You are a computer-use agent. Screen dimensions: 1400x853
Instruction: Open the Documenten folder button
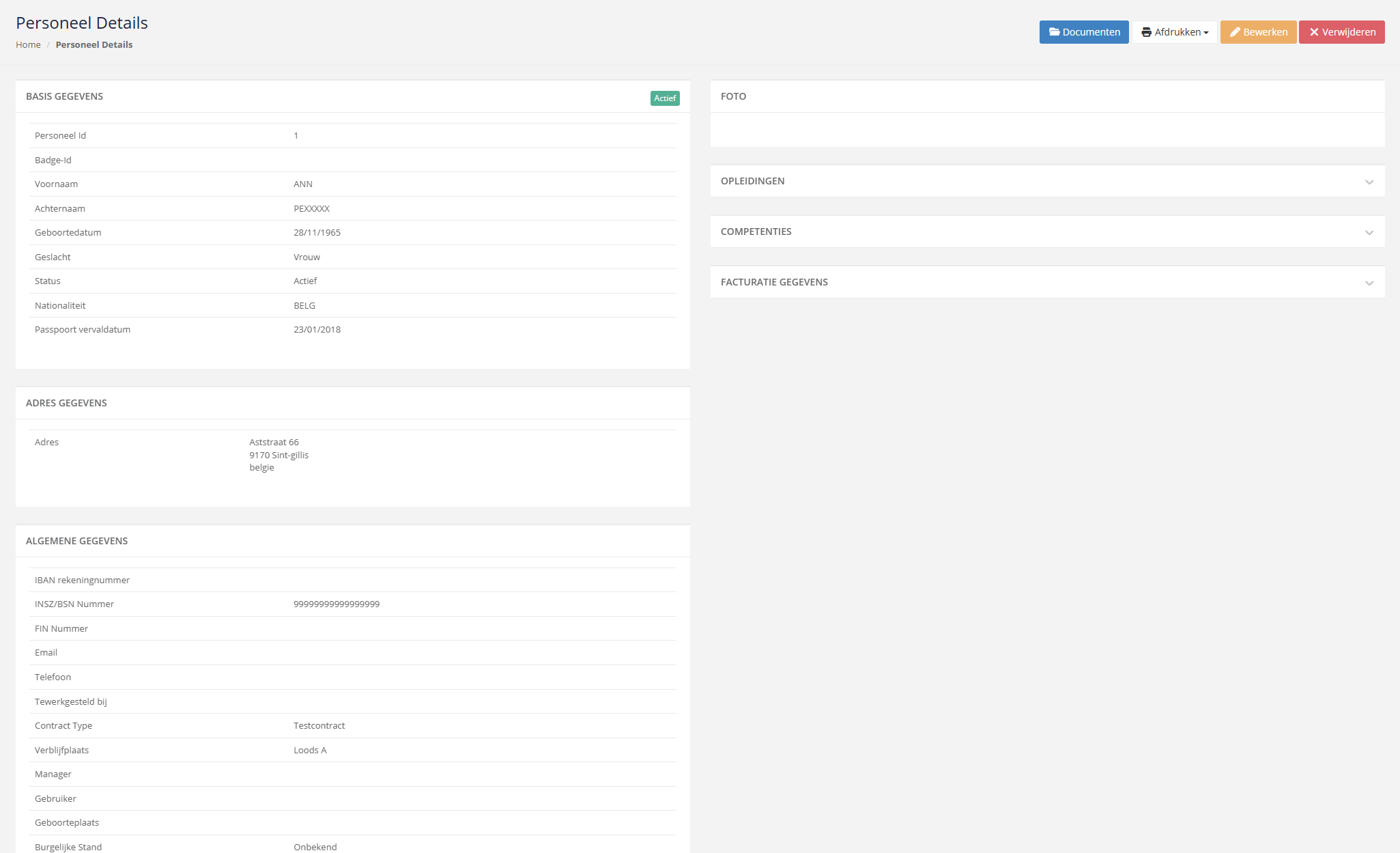(x=1084, y=32)
